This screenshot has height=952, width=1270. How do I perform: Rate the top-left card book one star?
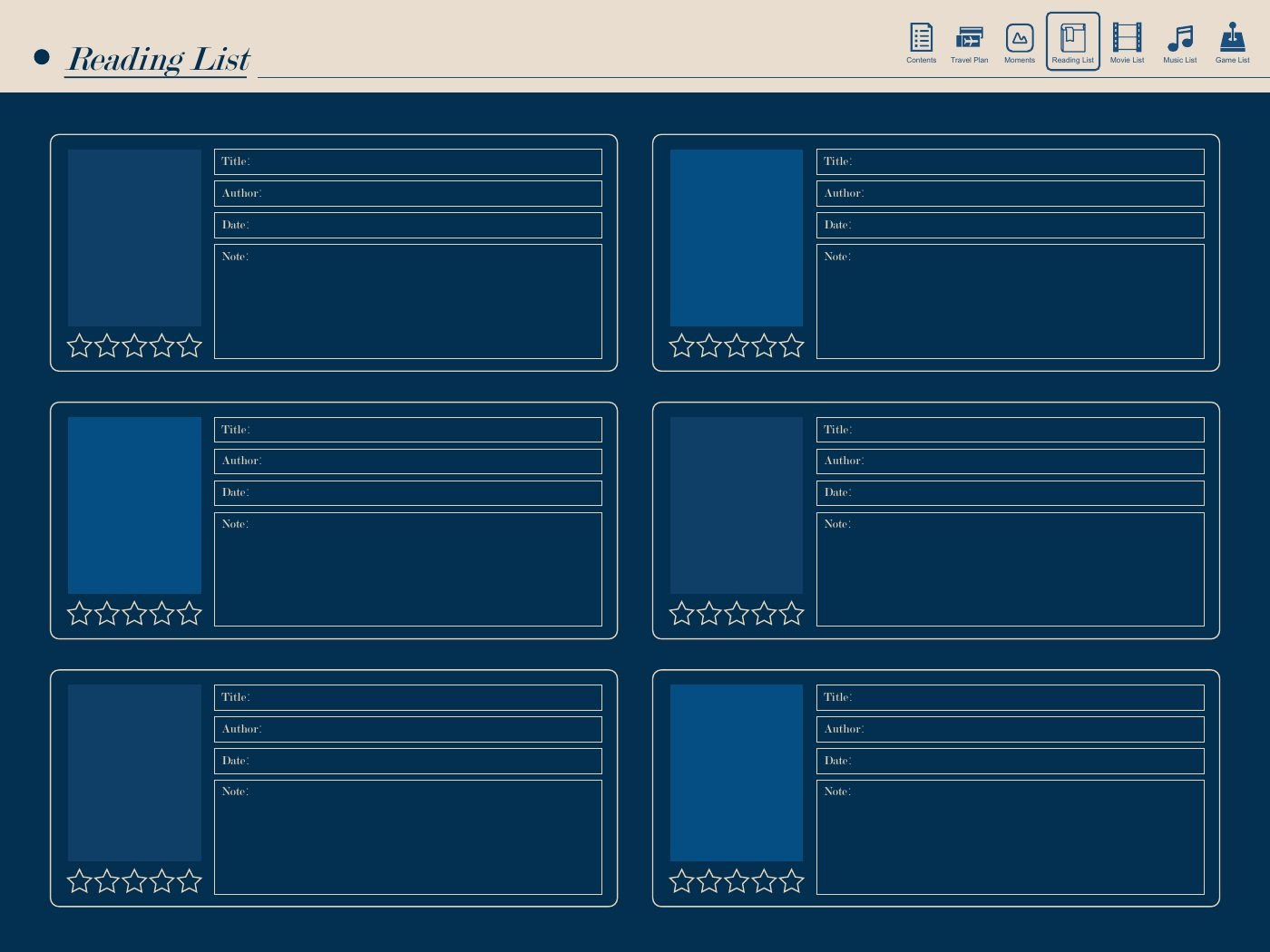80,345
